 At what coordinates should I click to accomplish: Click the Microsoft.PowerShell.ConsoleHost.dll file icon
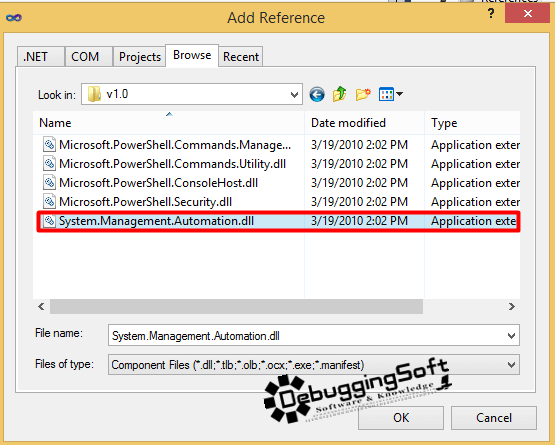pos(49,182)
